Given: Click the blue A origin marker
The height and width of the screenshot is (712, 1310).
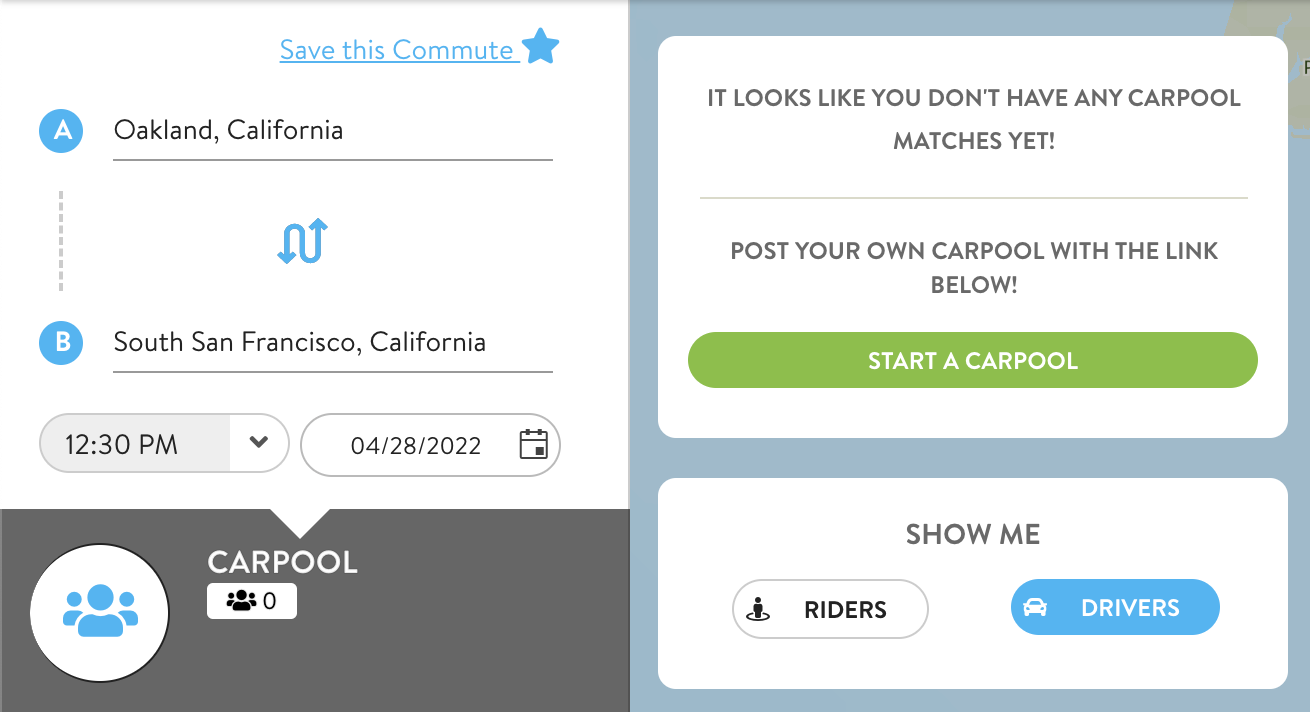Looking at the screenshot, I should pos(63,131).
